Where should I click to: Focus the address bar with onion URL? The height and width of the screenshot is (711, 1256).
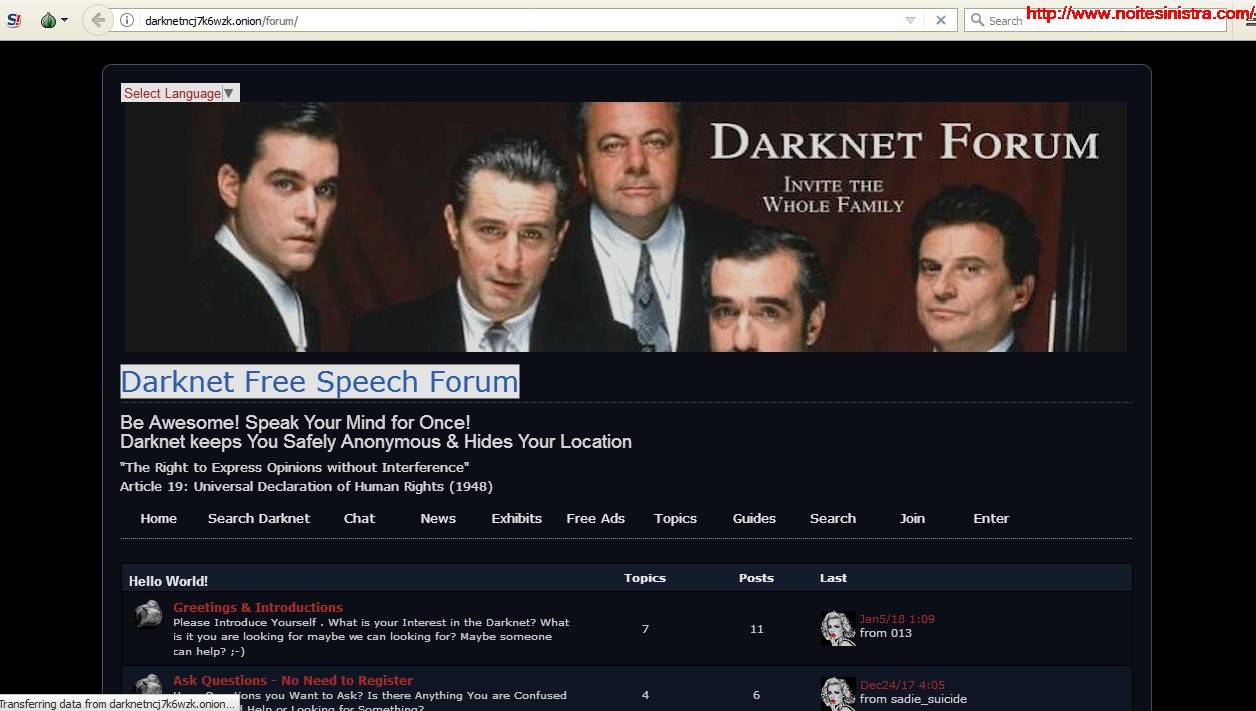(x=520, y=20)
